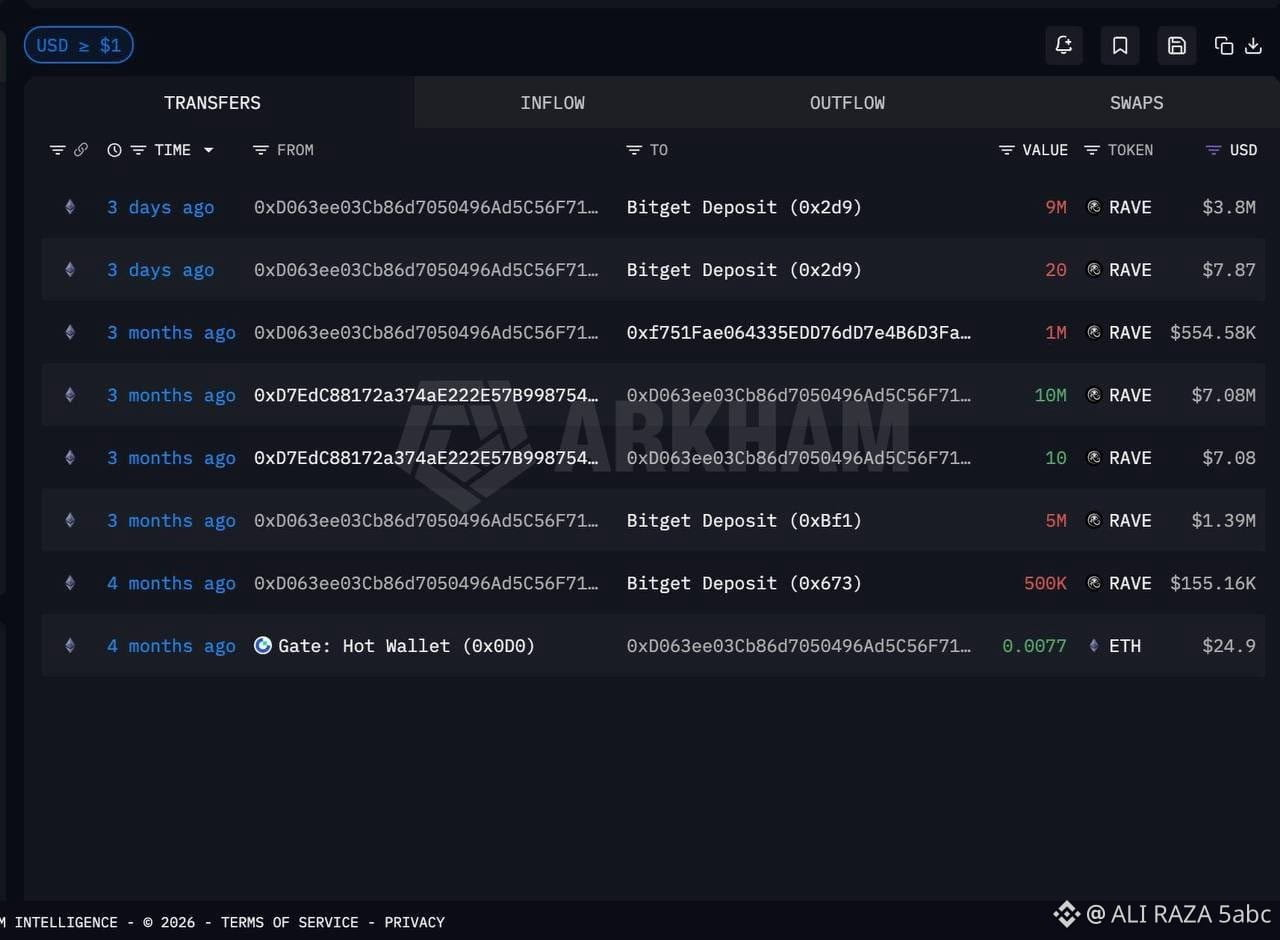This screenshot has width=1280, height=940.
Task: Open Bitget Deposit (0x2d9) in the $7.87 row
Action: click(744, 270)
